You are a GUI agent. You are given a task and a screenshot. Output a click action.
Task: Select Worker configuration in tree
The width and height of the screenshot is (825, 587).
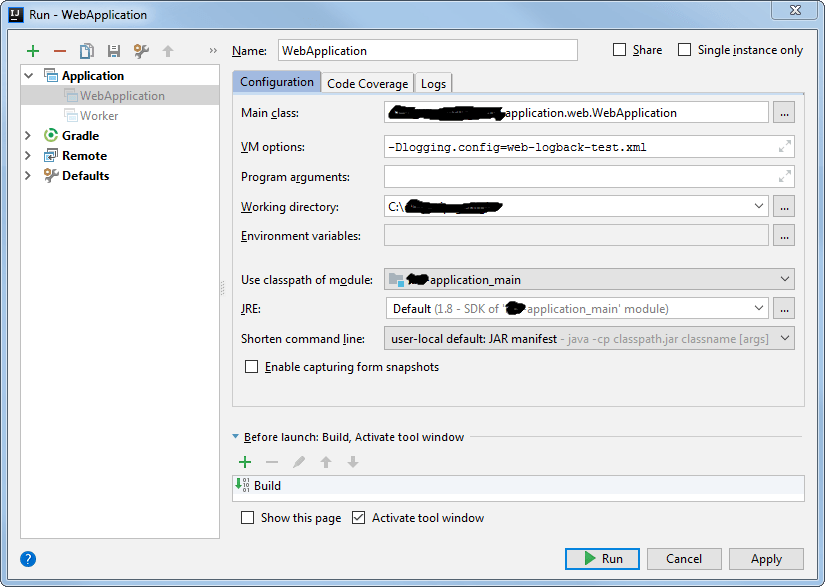pyautogui.click(x=120, y=116)
